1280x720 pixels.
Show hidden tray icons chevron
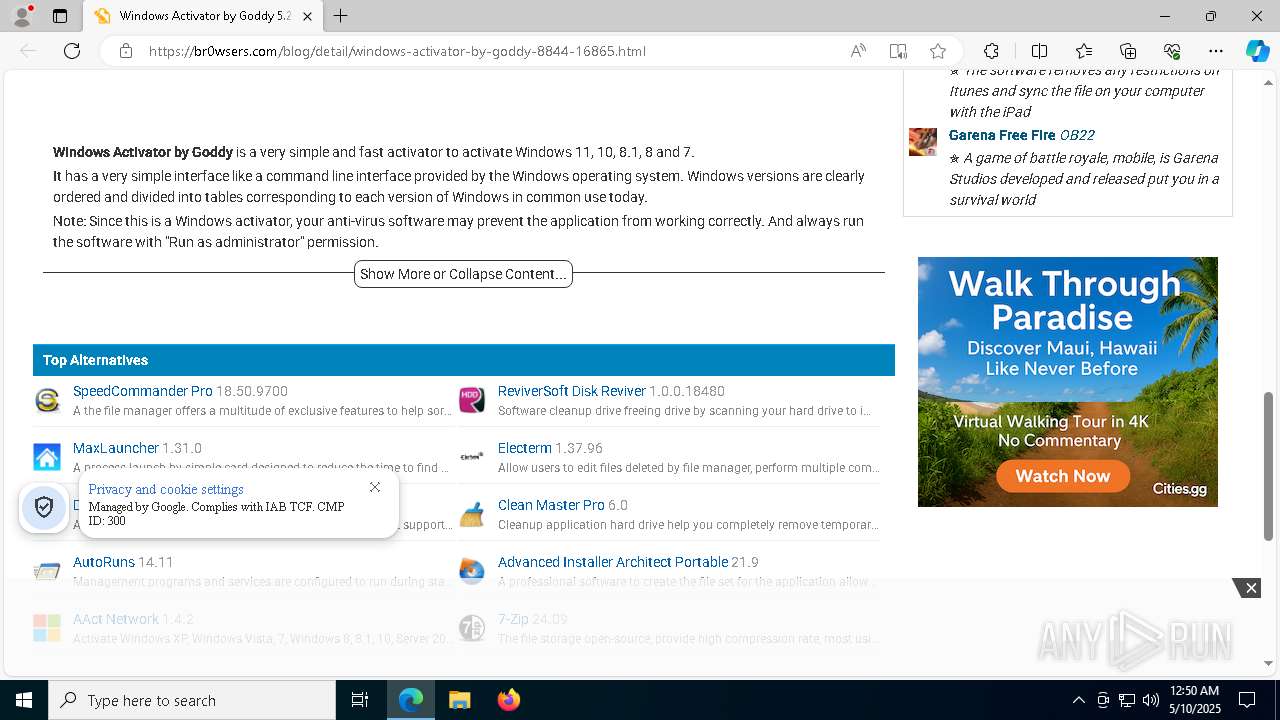click(x=1078, y=700)
